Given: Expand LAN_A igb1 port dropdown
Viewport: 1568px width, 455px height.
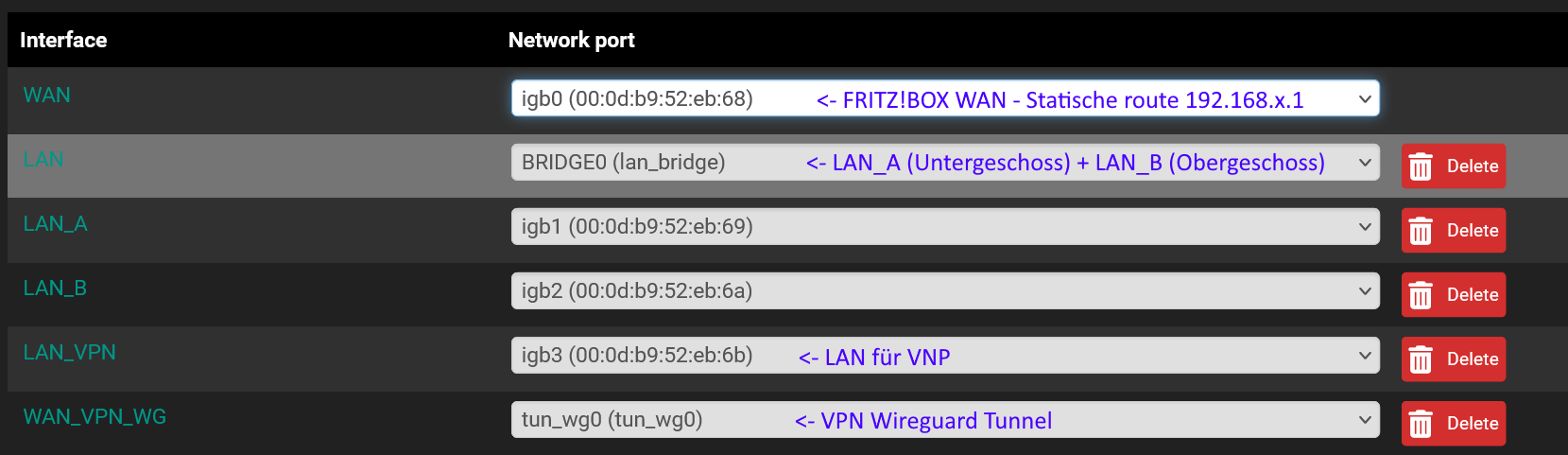Looking at the screenshot, I should tap(945, 227).
